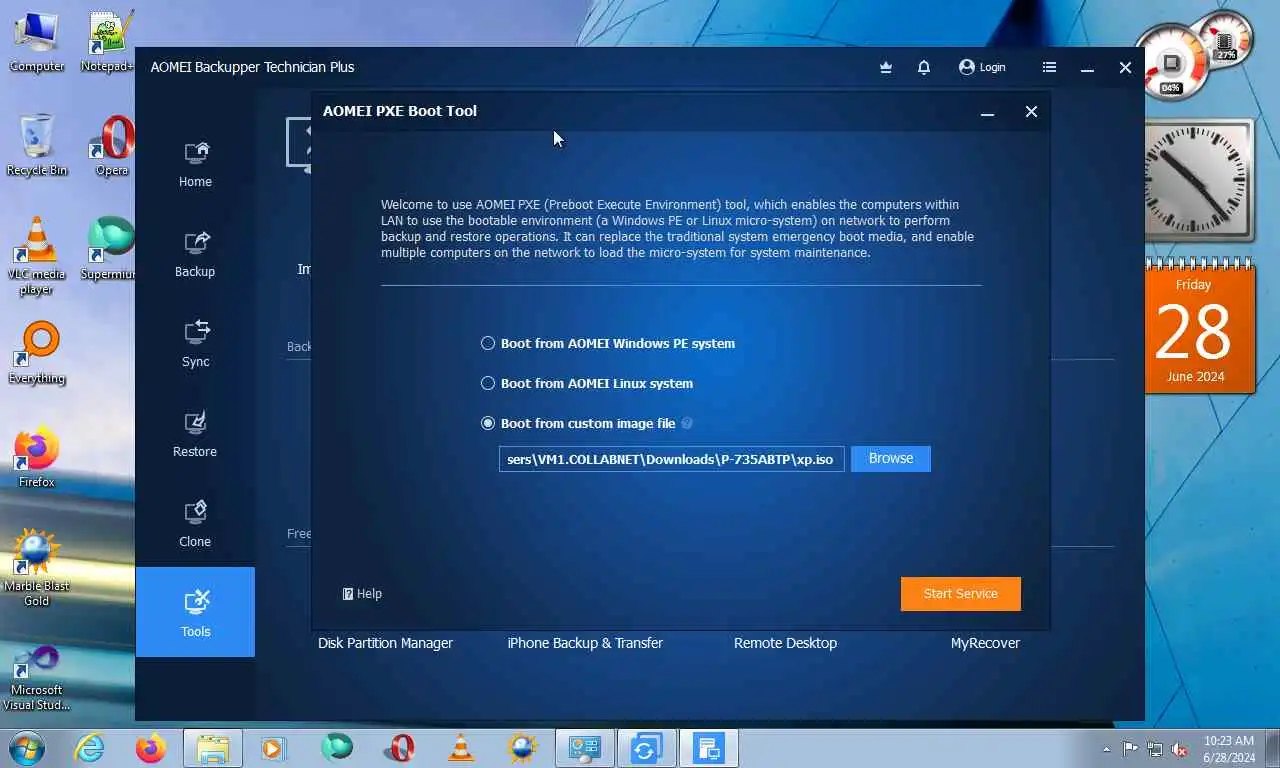Open Help in the PXE Boot Tool
1280x768 pixels.
362,593
